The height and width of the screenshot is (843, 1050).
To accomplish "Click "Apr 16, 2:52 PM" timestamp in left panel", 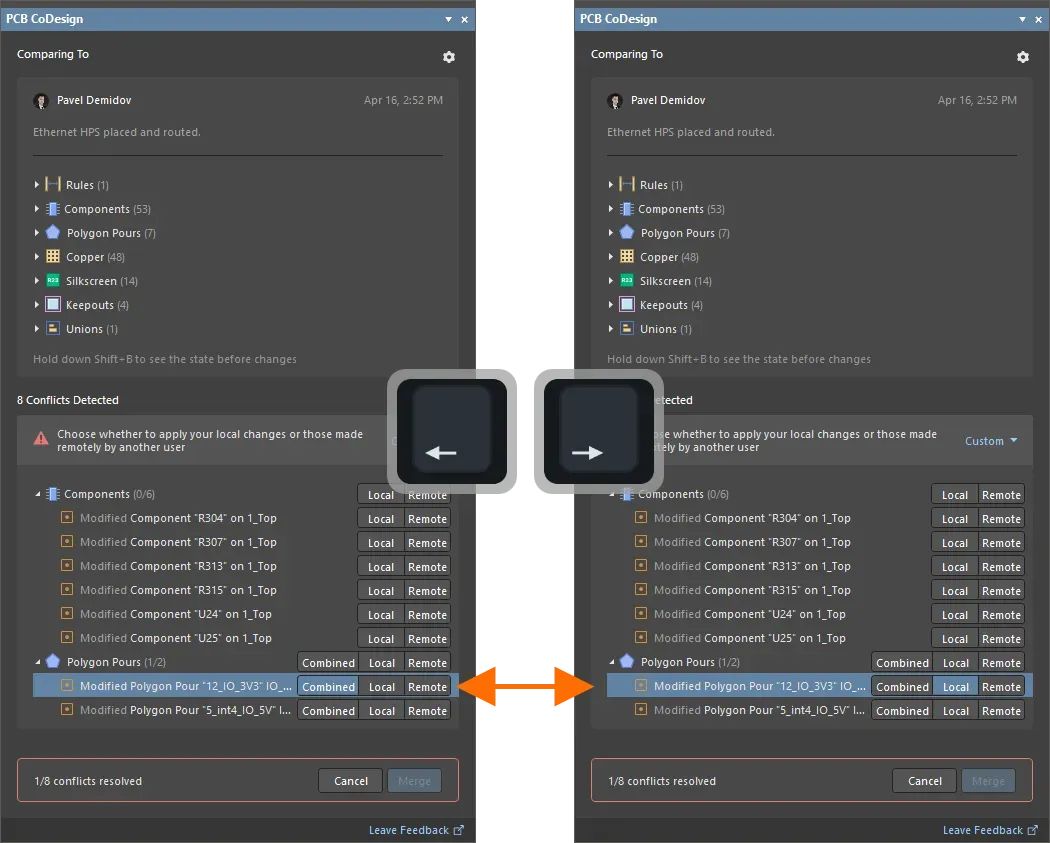I will [x=403, y=100].
